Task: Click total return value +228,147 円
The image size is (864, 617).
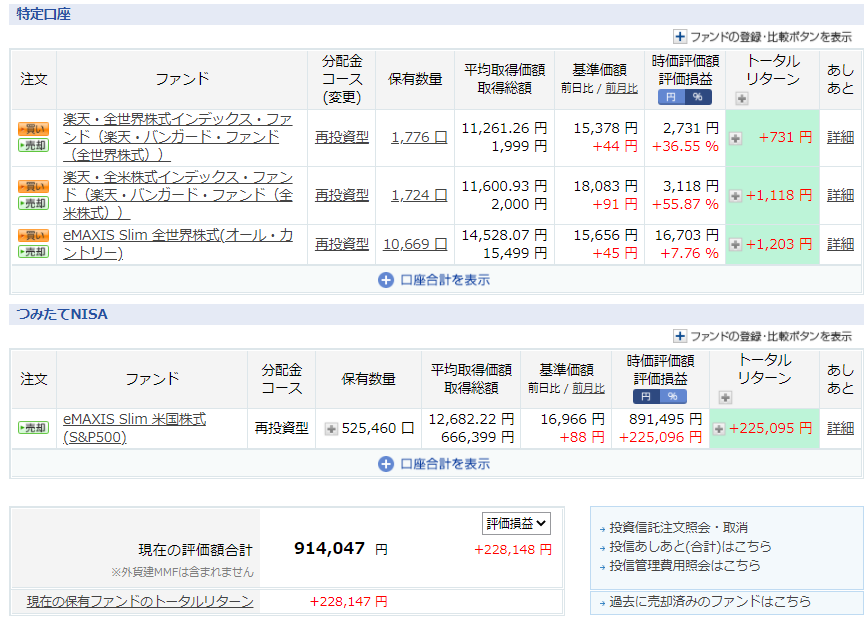Action: coord(348,601)
